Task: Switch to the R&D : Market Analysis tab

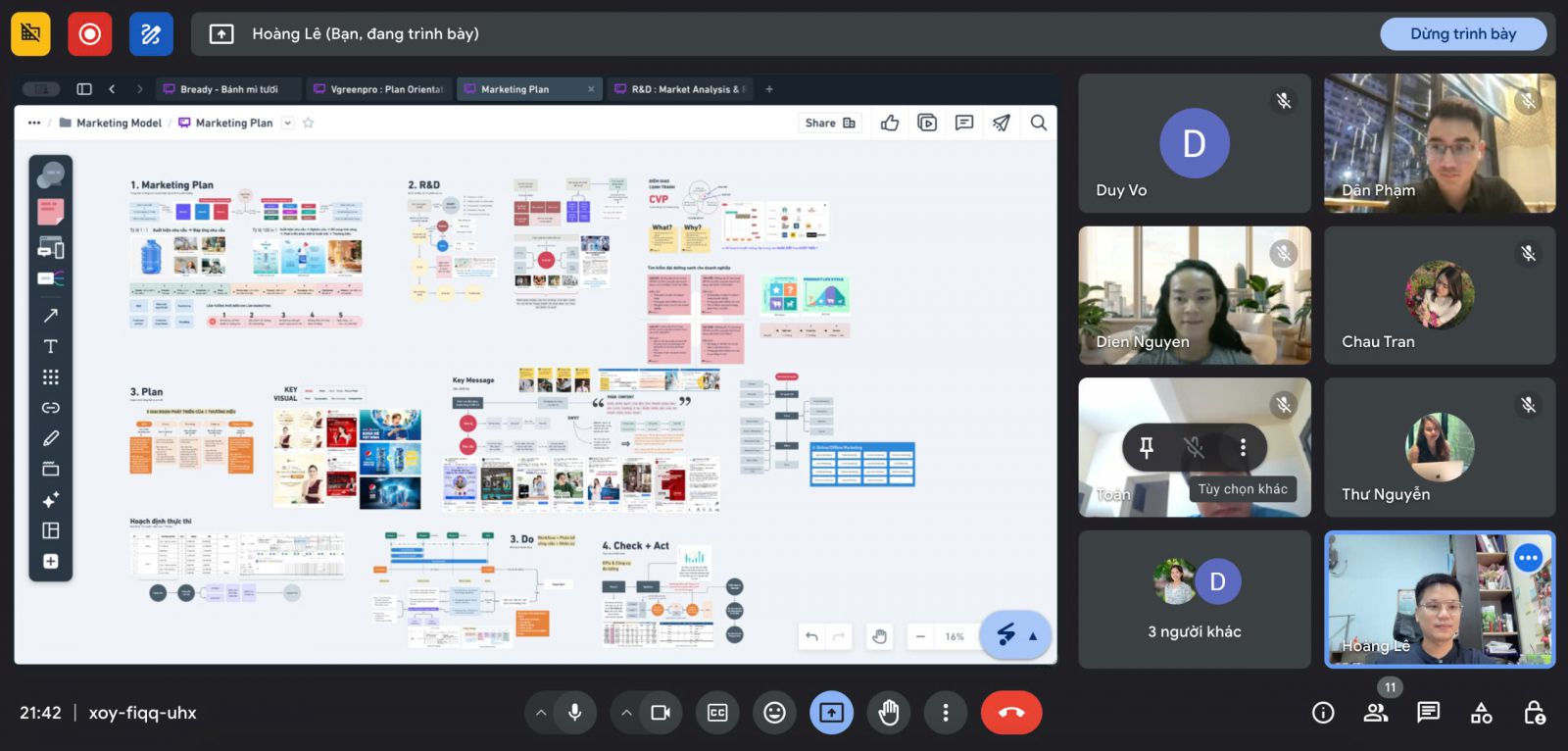Action: [682, 89]
